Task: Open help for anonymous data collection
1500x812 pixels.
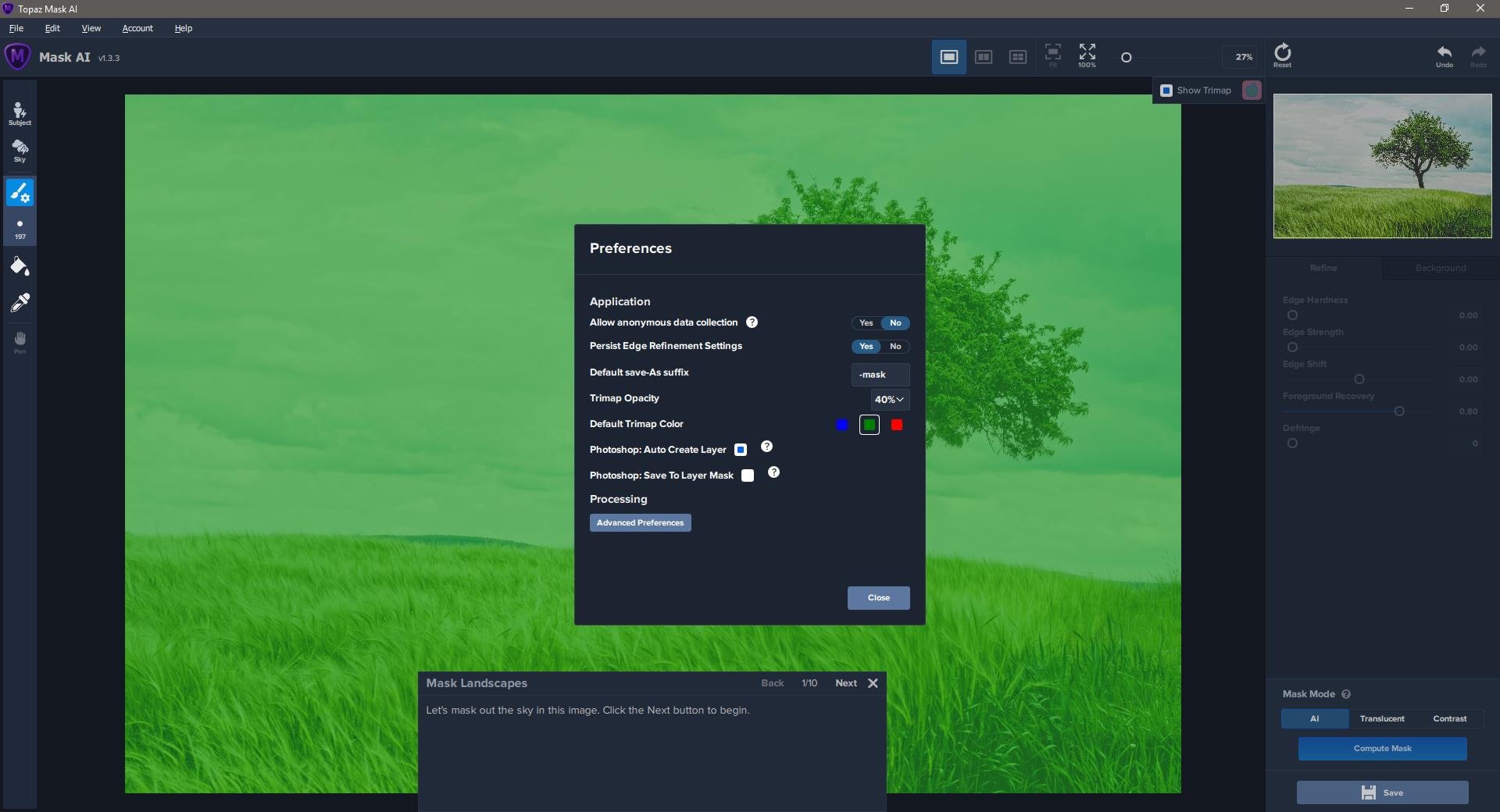Action: pyautogui.click(x=752, y=322)
